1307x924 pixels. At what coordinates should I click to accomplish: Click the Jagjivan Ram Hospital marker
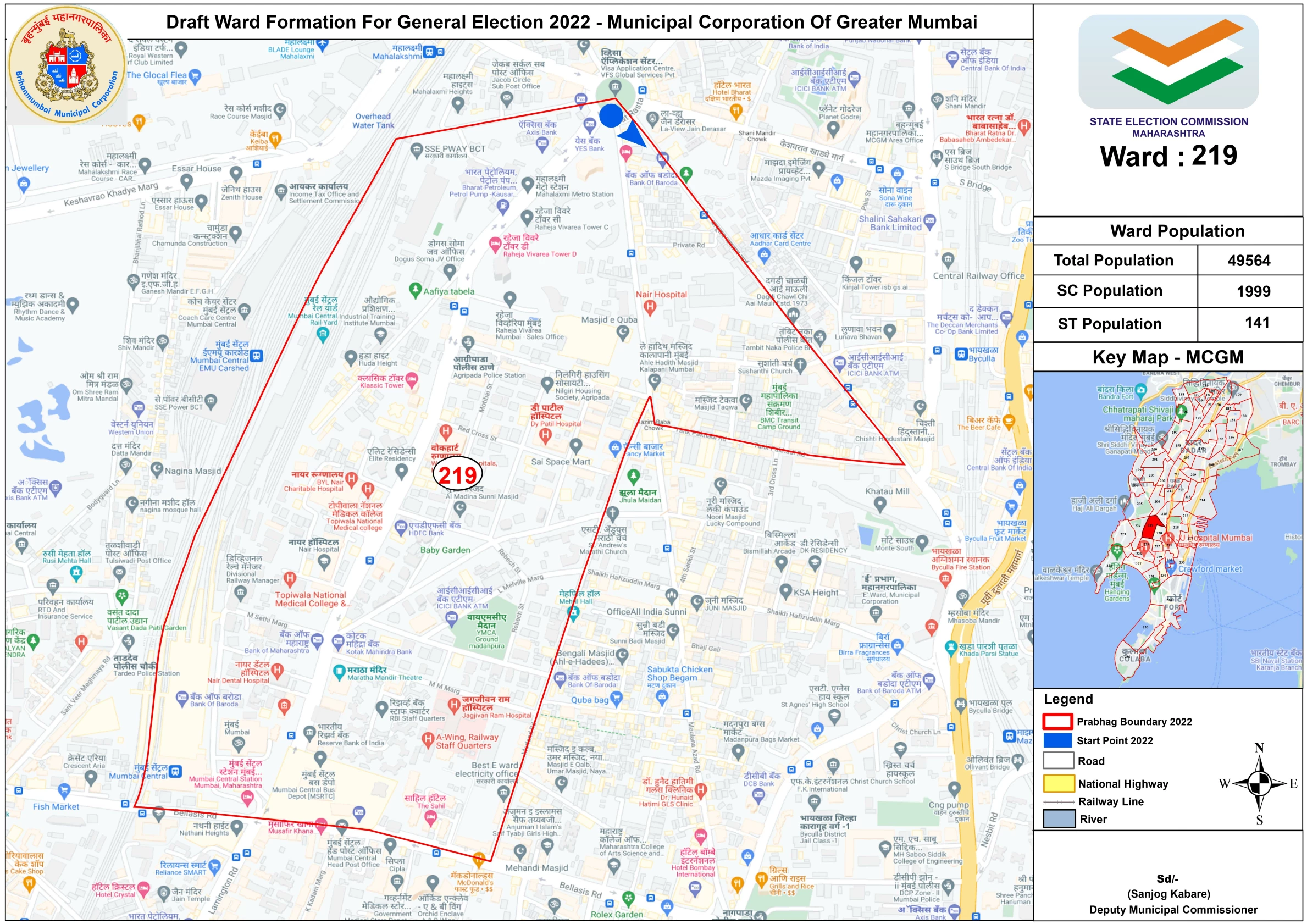(x=453, y=705)
